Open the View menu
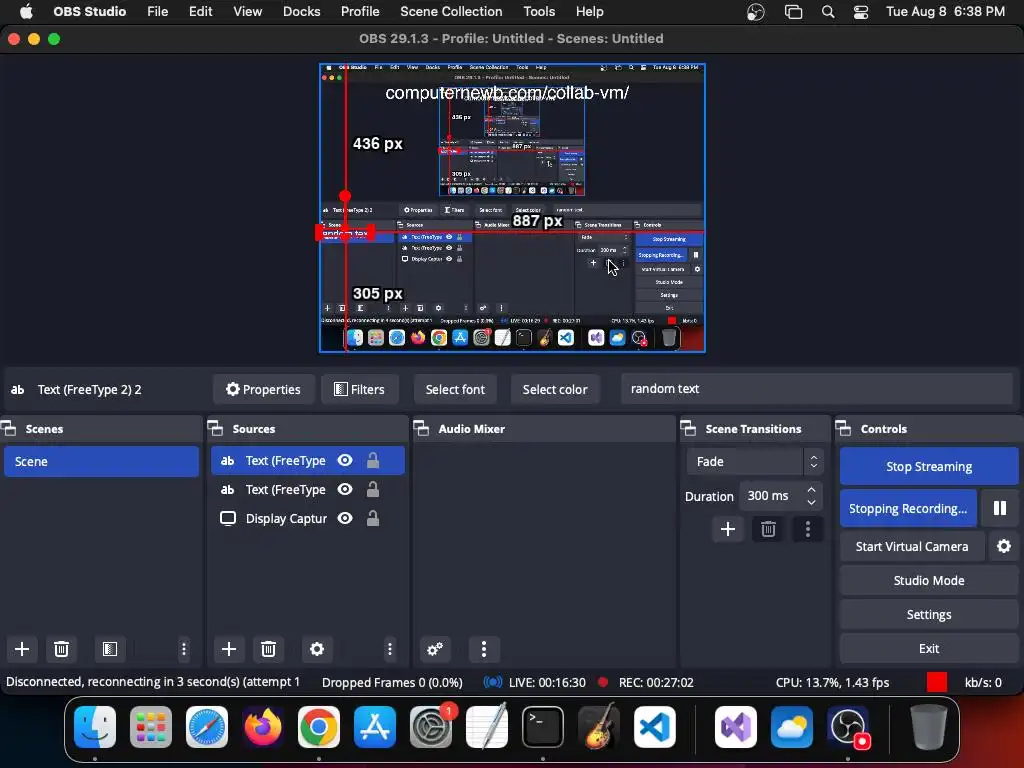Image resolution: width=1024 pixels, height=768 pixels. pos(248,12)
